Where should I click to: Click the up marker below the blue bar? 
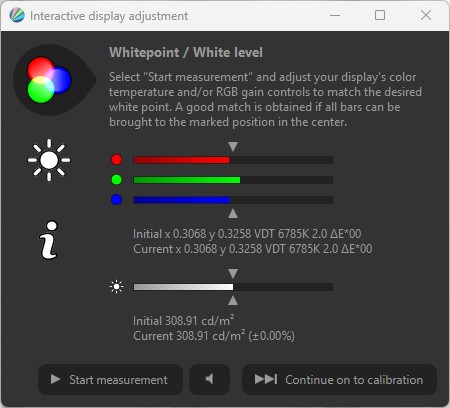[233, 213]
